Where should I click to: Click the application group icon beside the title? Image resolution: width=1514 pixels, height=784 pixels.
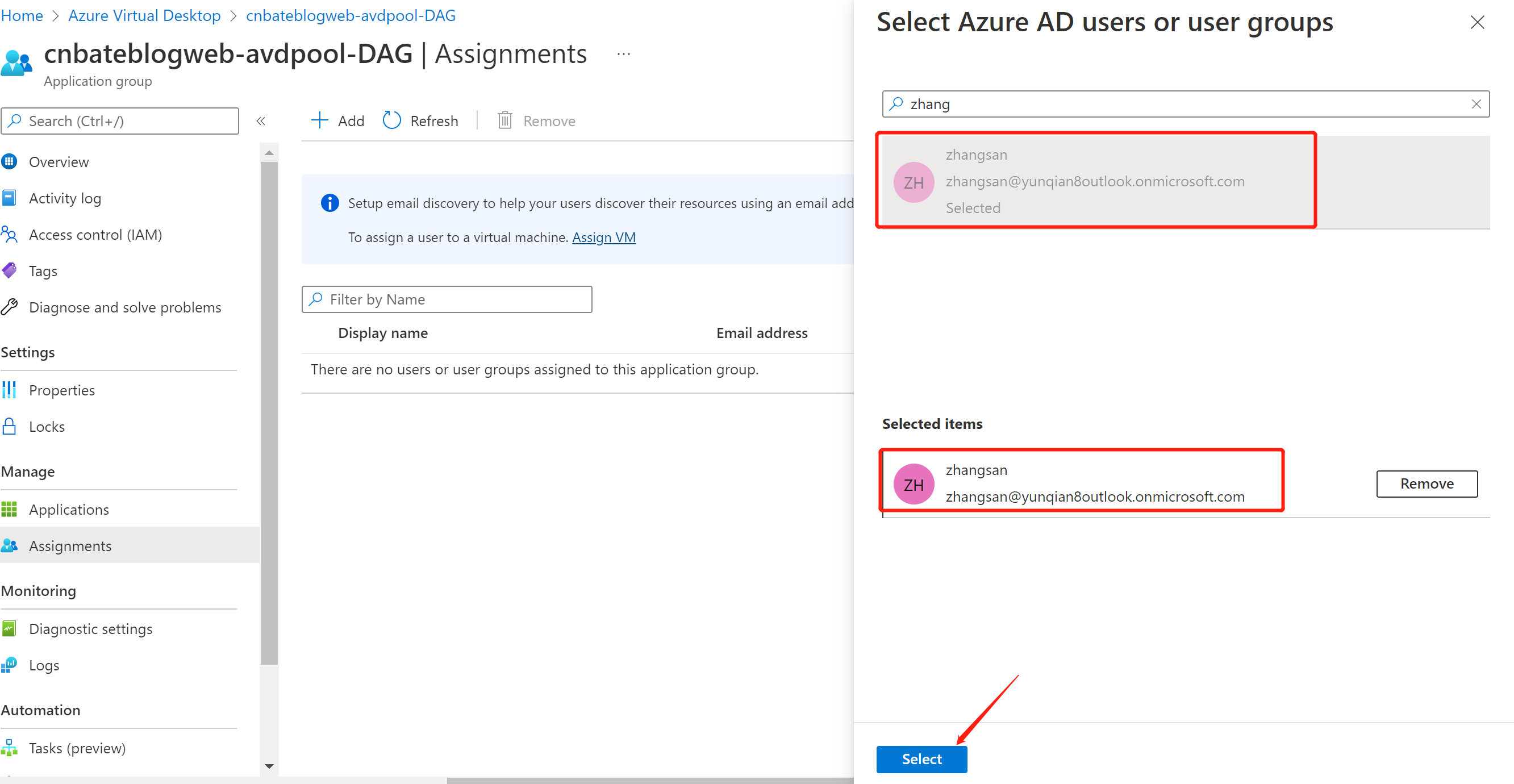[x=16, y=63]
